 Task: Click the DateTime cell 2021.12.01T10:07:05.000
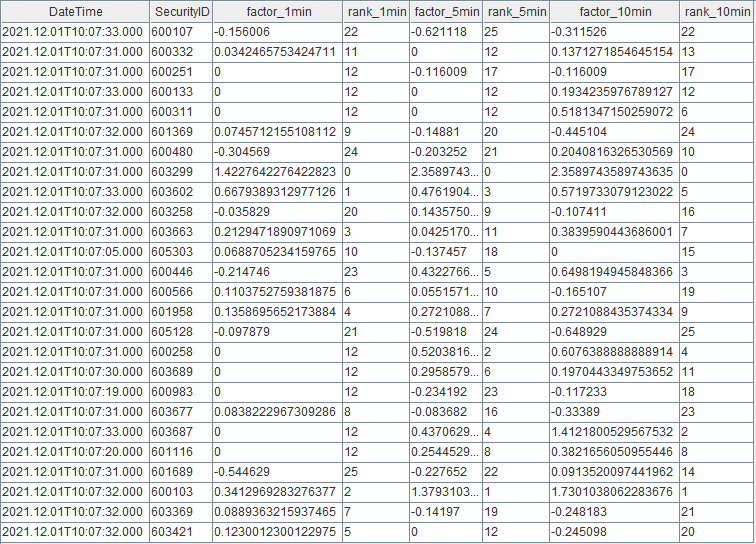pyautogui.click(x=73, y=252)
